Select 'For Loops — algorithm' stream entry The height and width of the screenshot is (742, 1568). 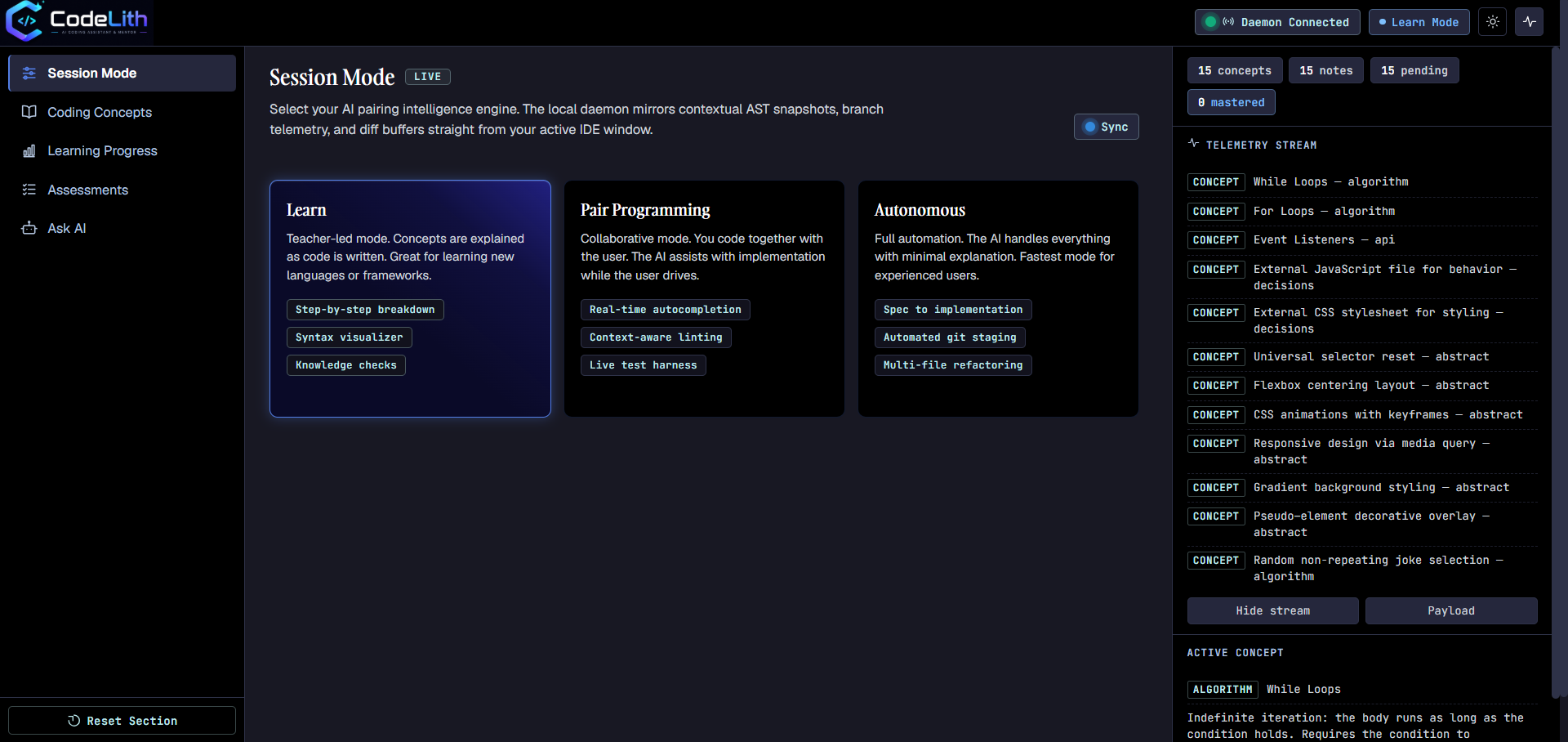[1362, 211]
